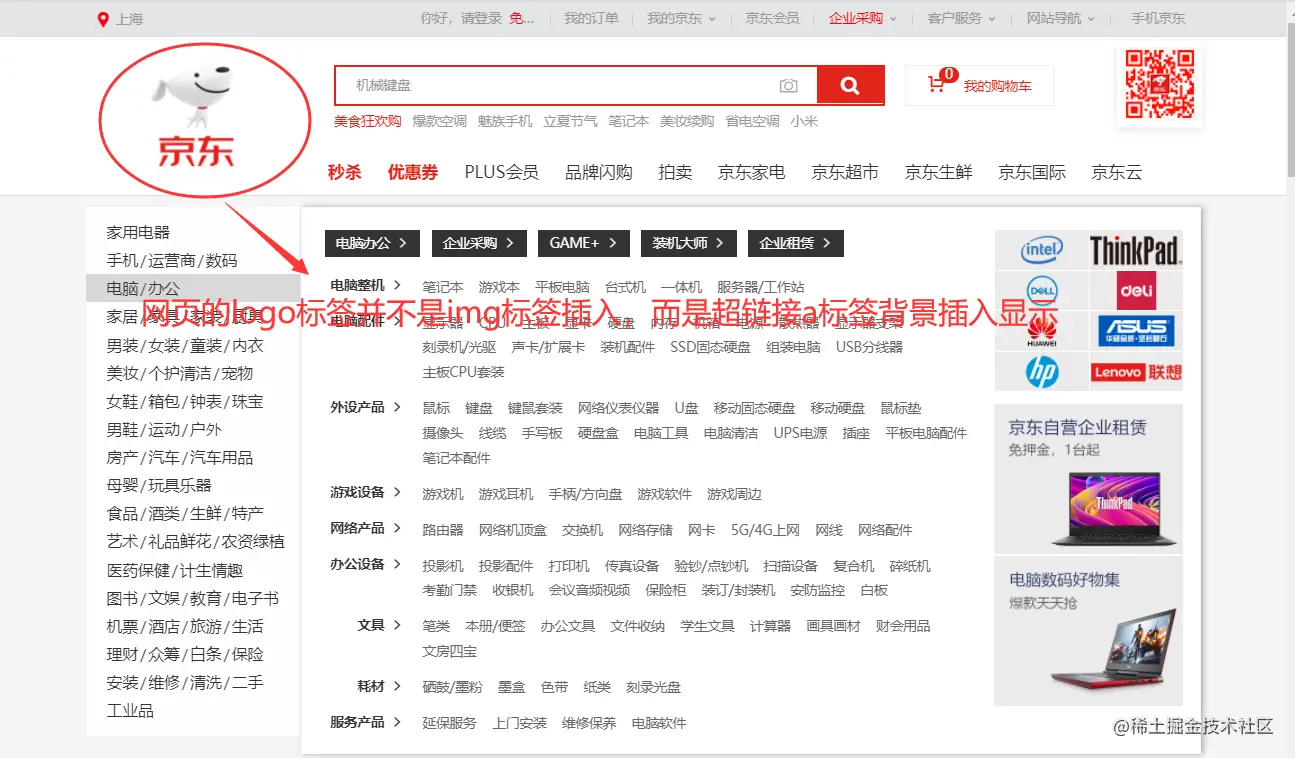Open the 服务器/工作站 link
Screen dimensions: 1295x758
point(760,287)
